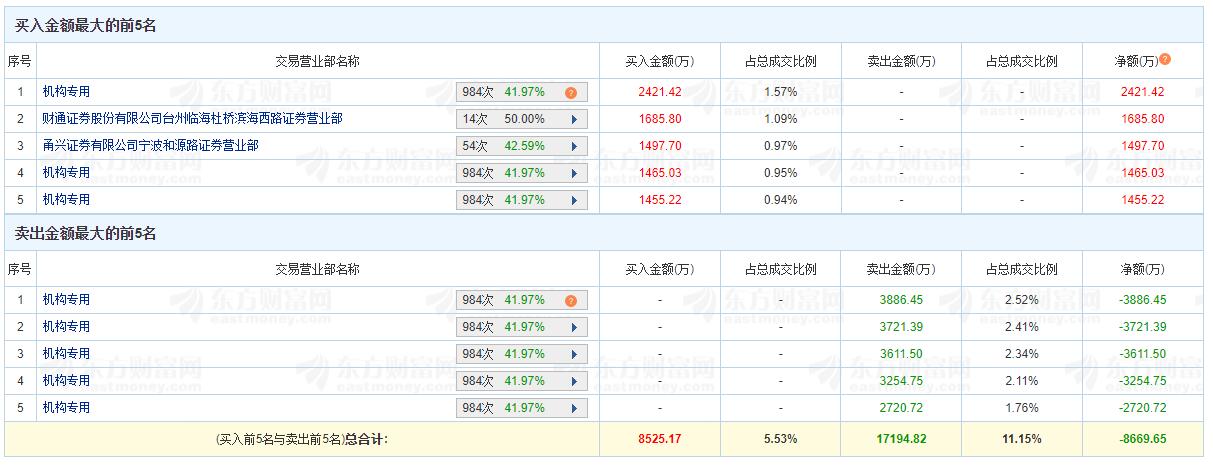Open the 54次 42.59% success rate box
Viewport: 1213px width, 465px height.
coord(521,146)
